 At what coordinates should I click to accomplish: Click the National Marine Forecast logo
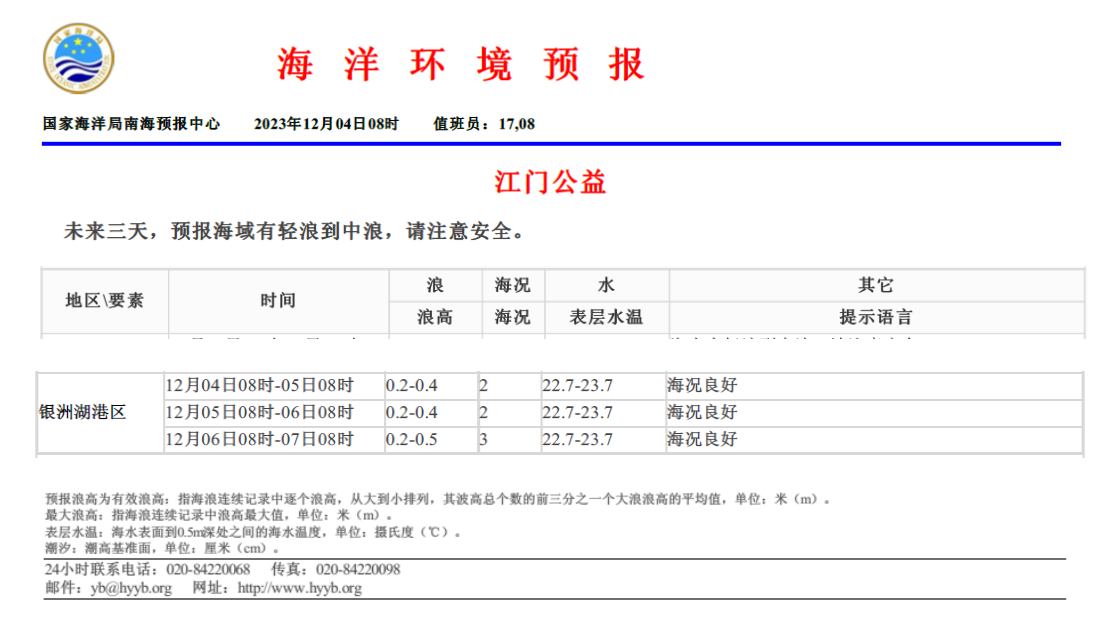pos(78,59)
